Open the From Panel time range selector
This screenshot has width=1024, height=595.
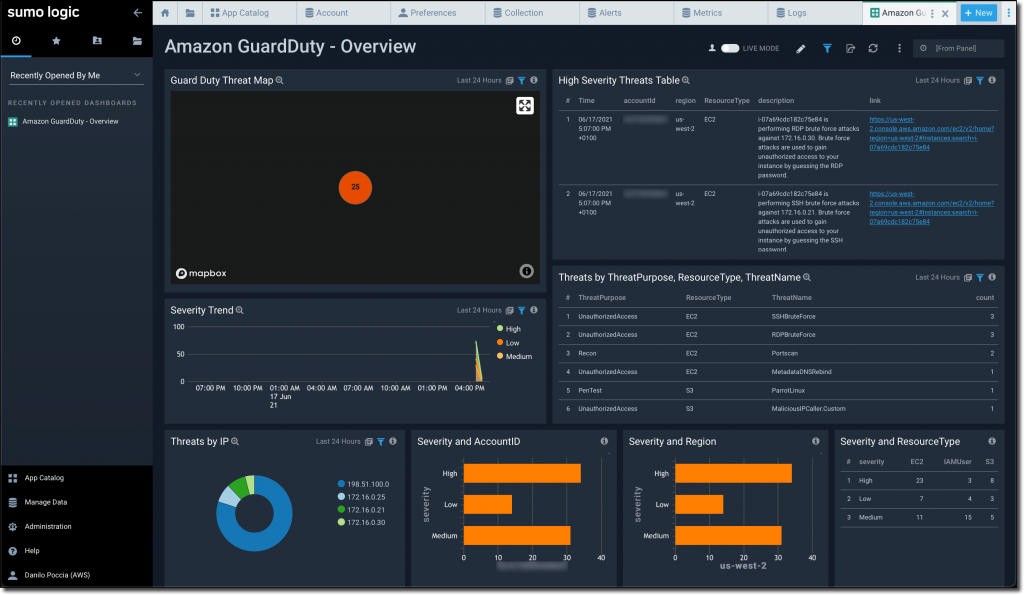(x=959, y=48)
